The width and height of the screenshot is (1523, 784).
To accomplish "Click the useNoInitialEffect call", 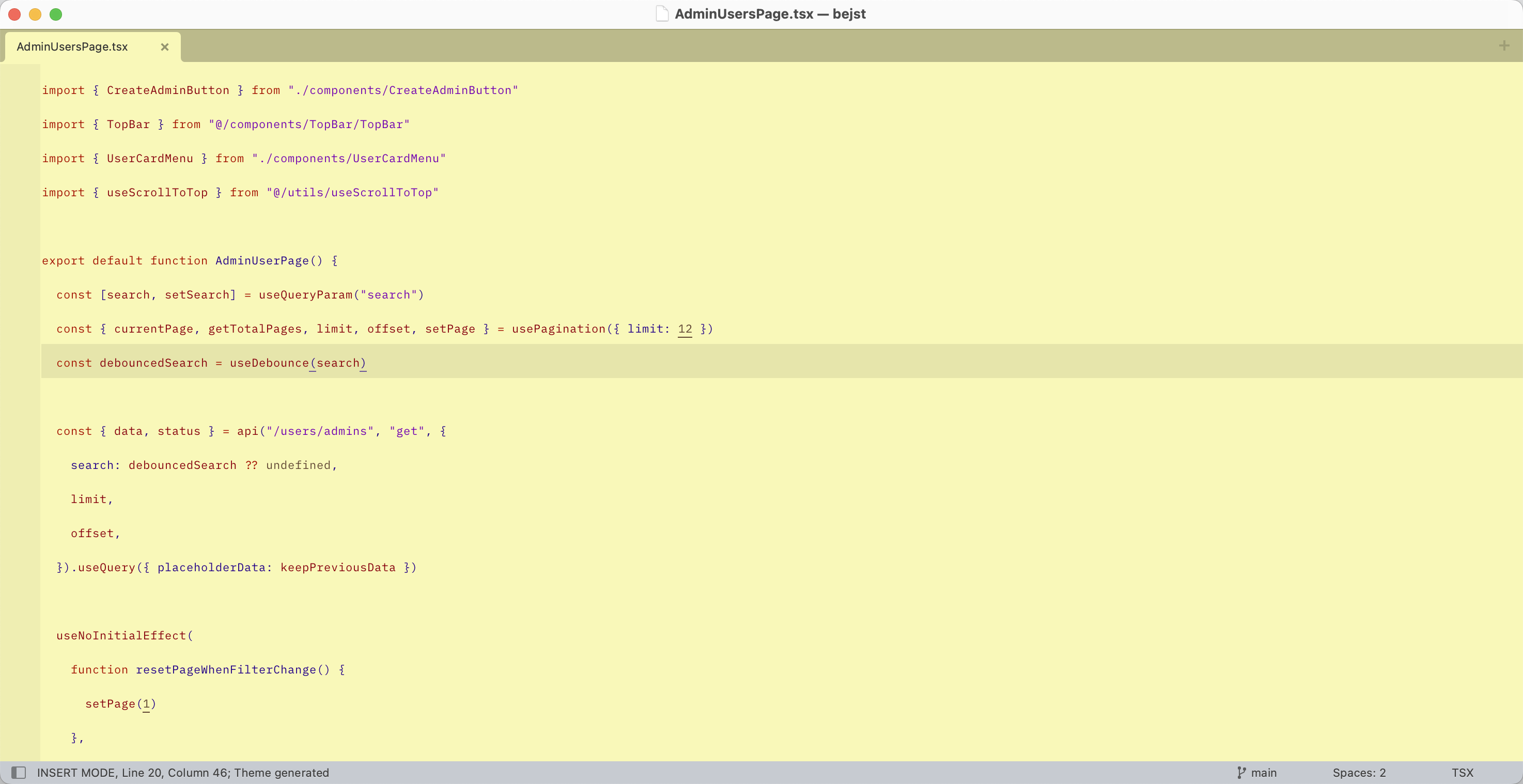I will click(x=121, y=636).
